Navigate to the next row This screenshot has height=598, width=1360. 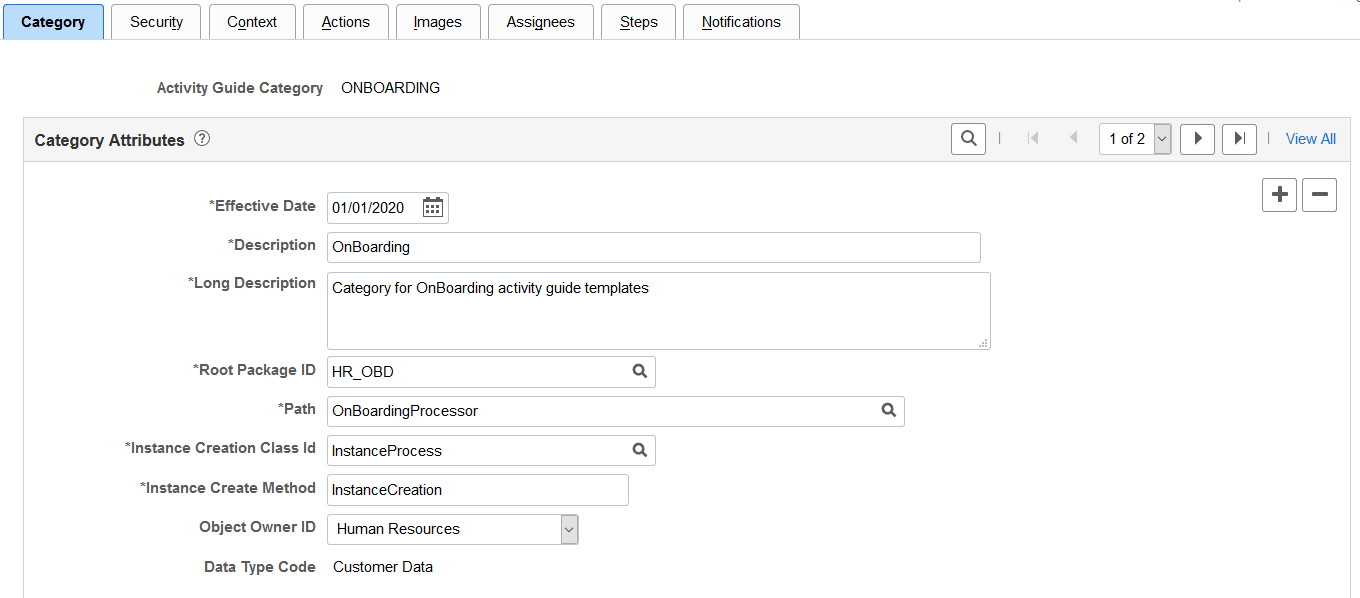[1197, 138]
